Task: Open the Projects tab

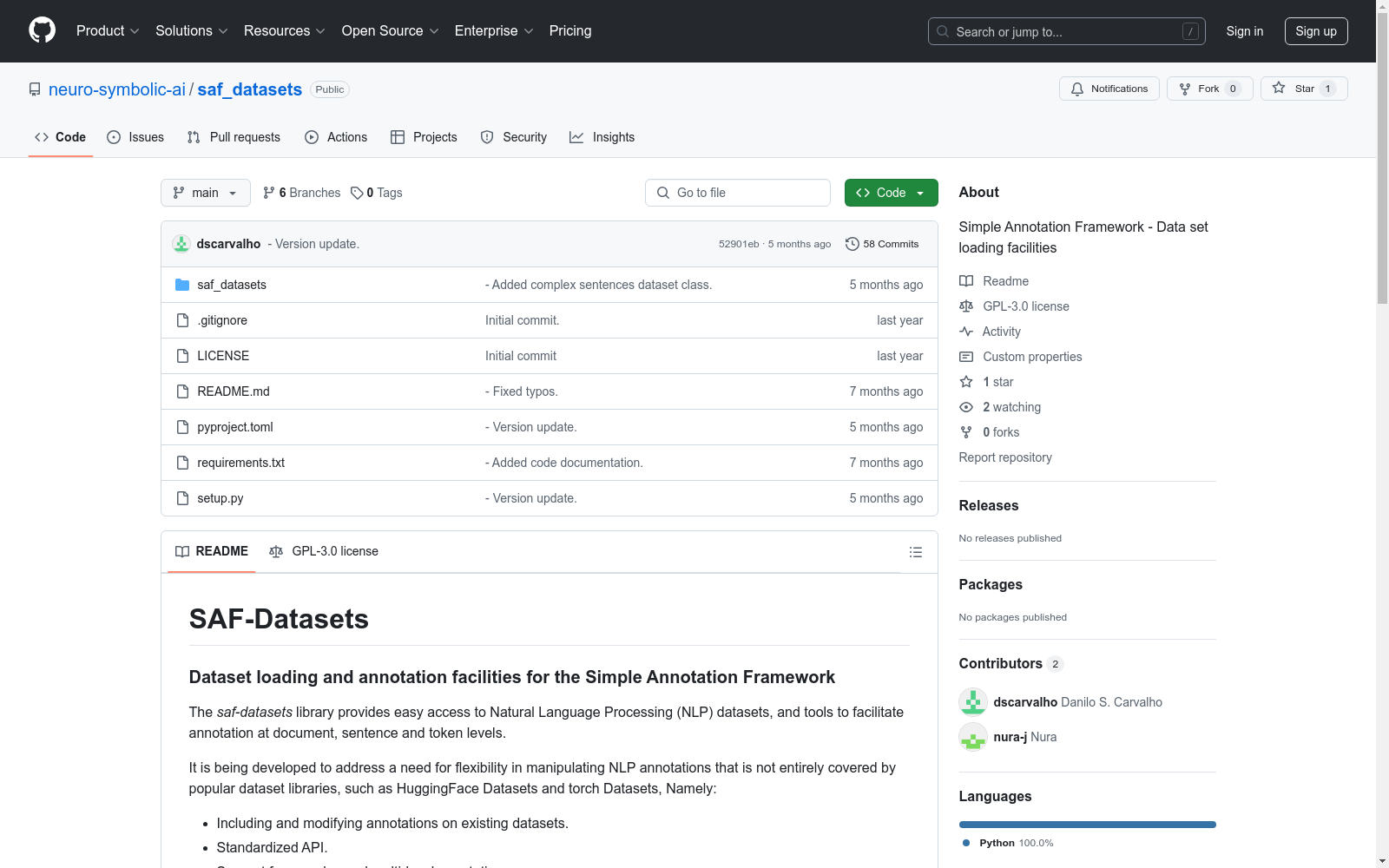Action: (424, 137)
